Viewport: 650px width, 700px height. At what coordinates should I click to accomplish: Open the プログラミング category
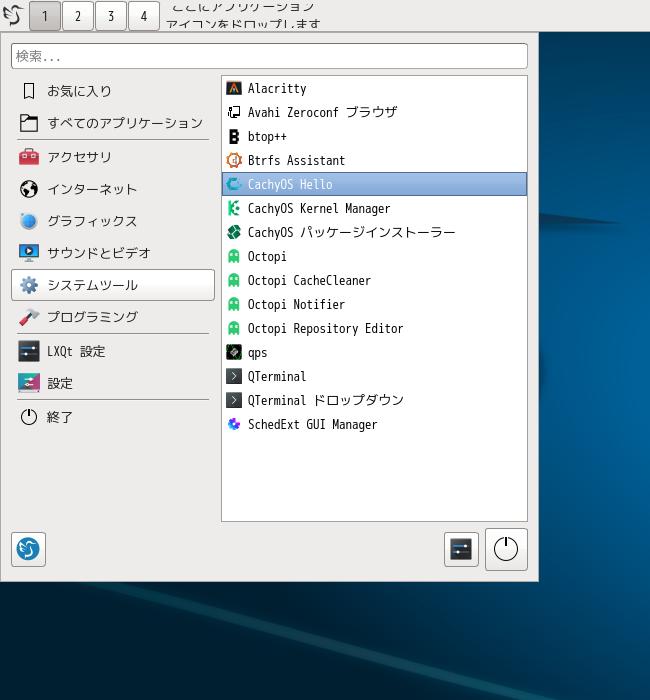pos(92,317)
